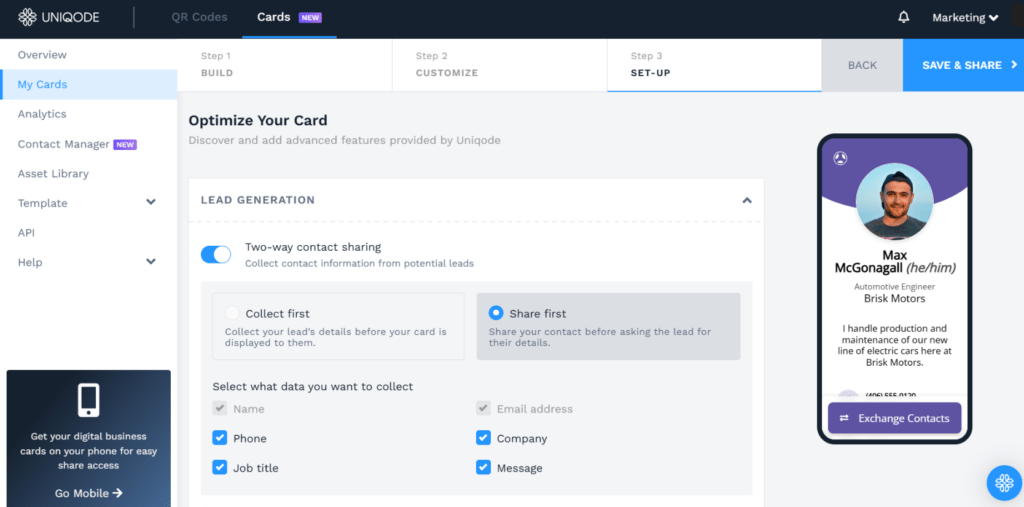Open My Cards in the sidebar

point(88,84)
